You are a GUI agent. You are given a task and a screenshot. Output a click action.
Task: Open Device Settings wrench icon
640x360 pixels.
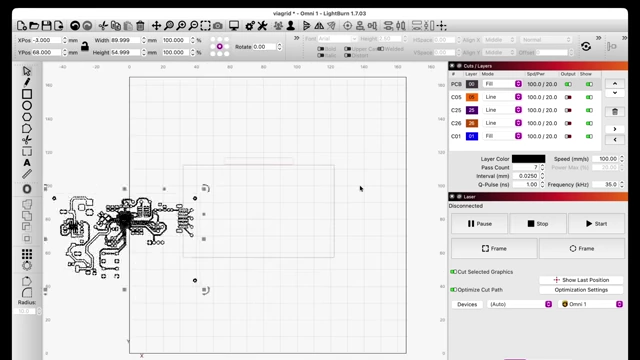click(x=262, y=26)
